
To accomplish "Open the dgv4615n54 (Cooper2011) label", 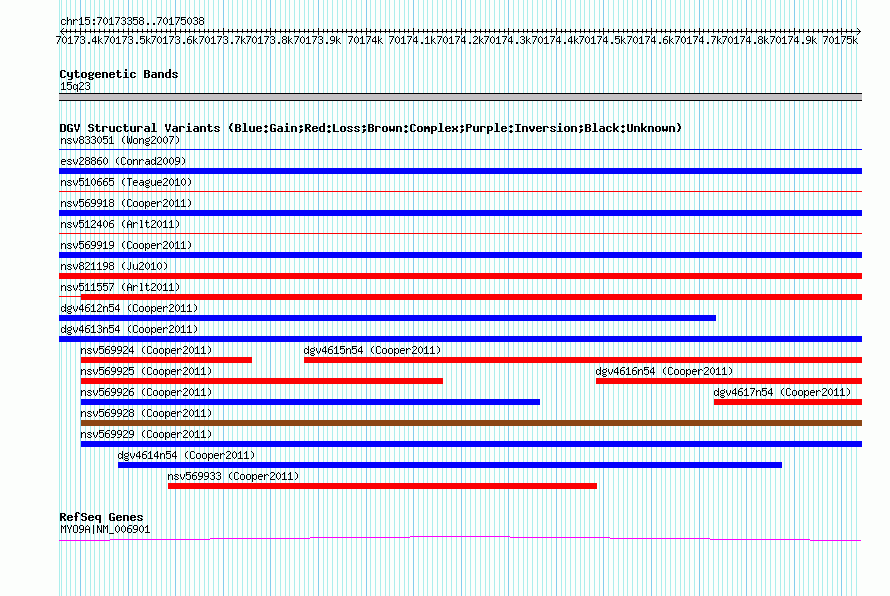I will coord(372,350).
